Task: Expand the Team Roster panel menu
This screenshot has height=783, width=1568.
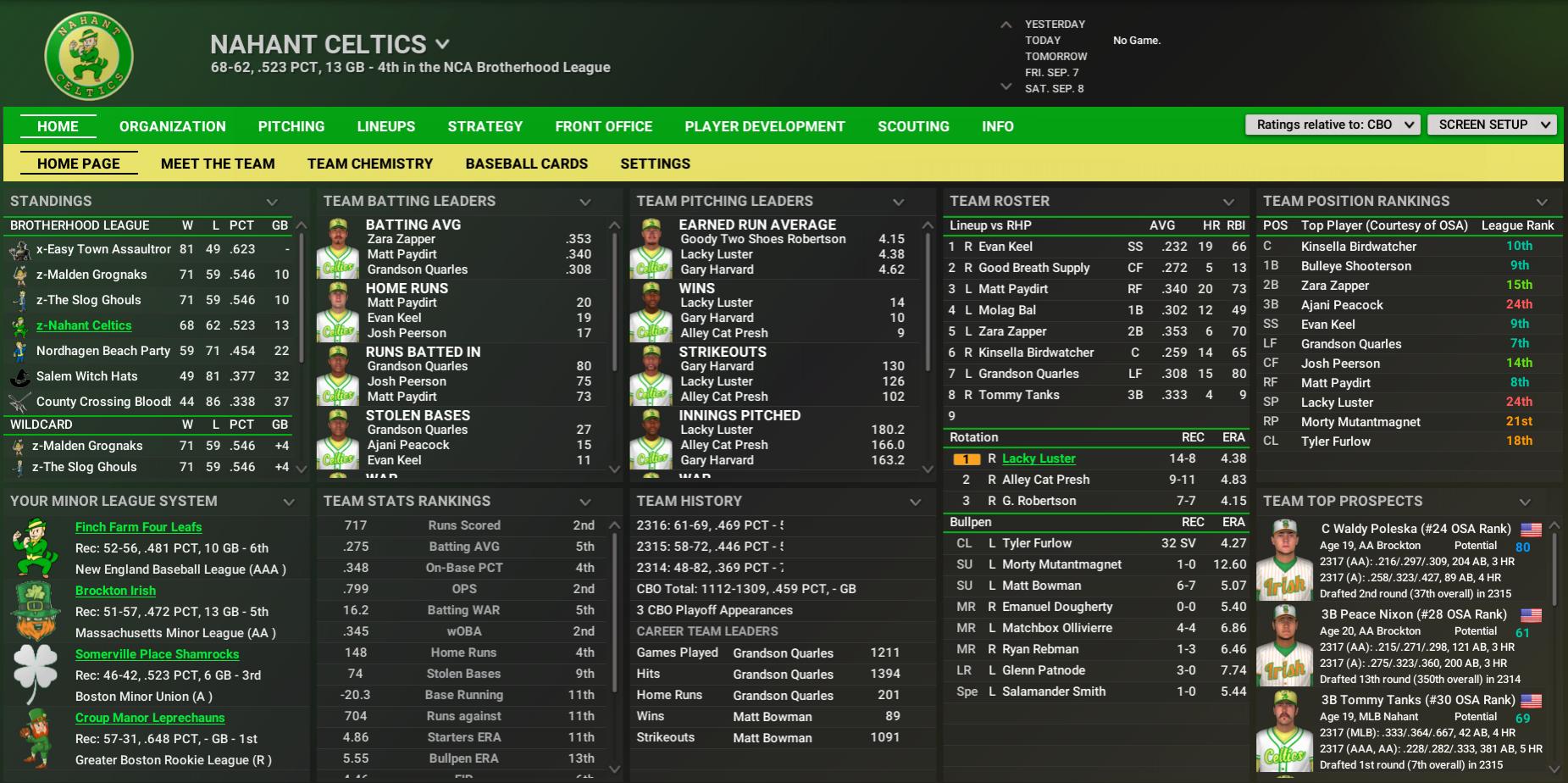Action: tap(1229, 202)
